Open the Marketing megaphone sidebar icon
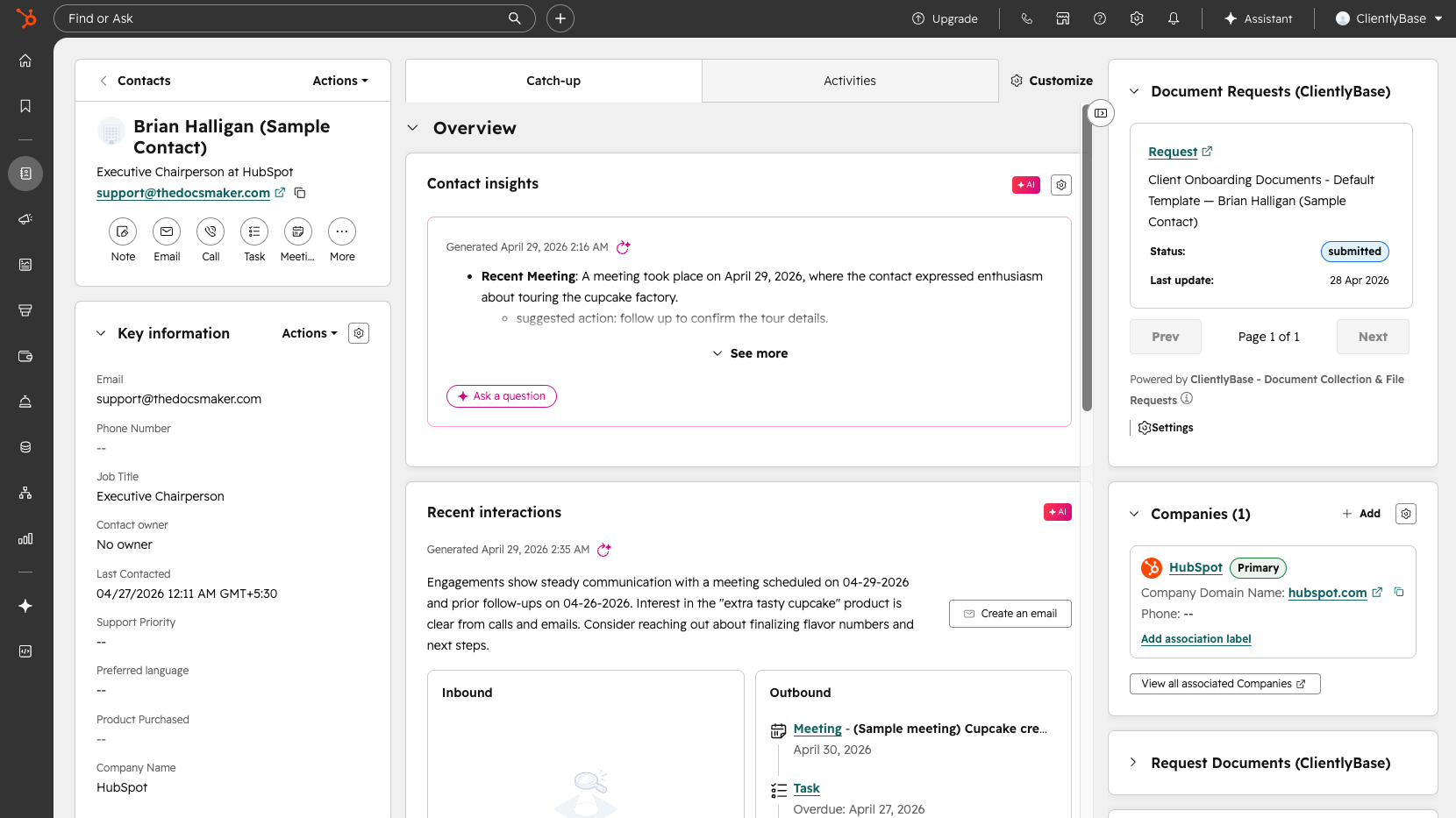 click(x=25, y=219)
